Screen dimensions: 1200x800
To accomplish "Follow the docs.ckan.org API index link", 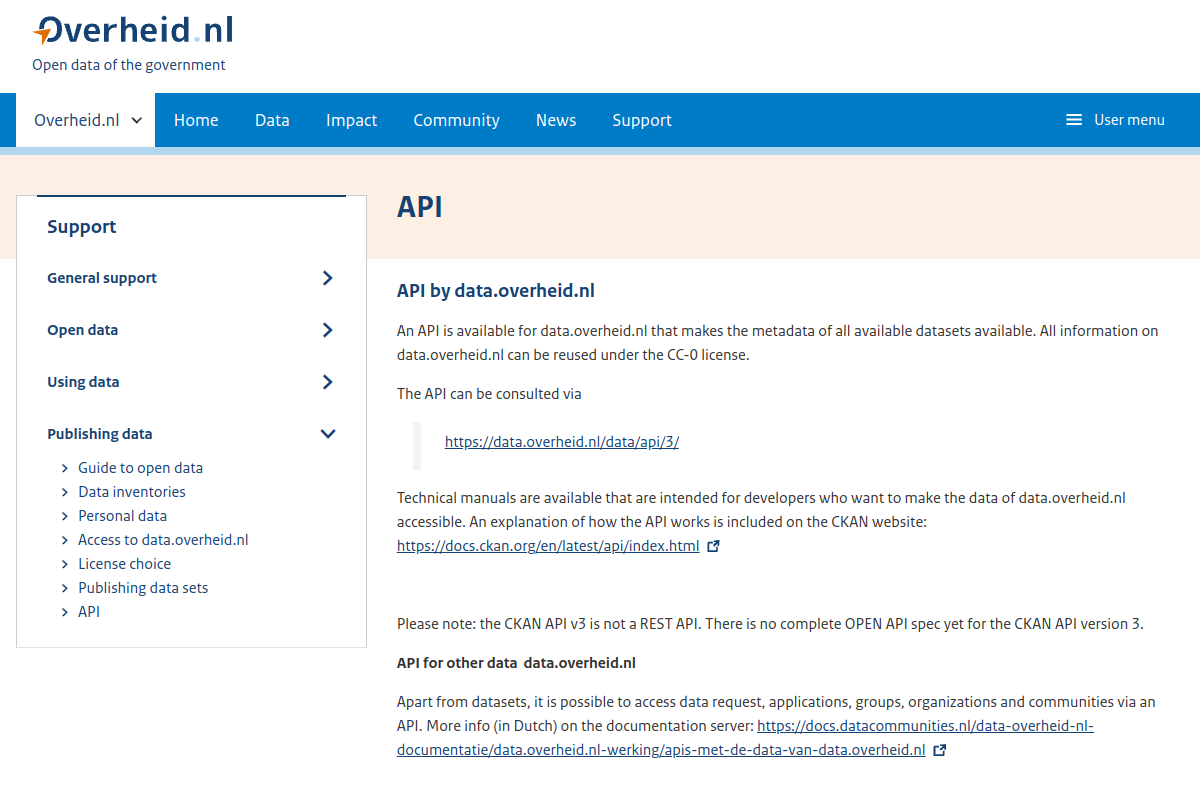I will pos(548,546).
